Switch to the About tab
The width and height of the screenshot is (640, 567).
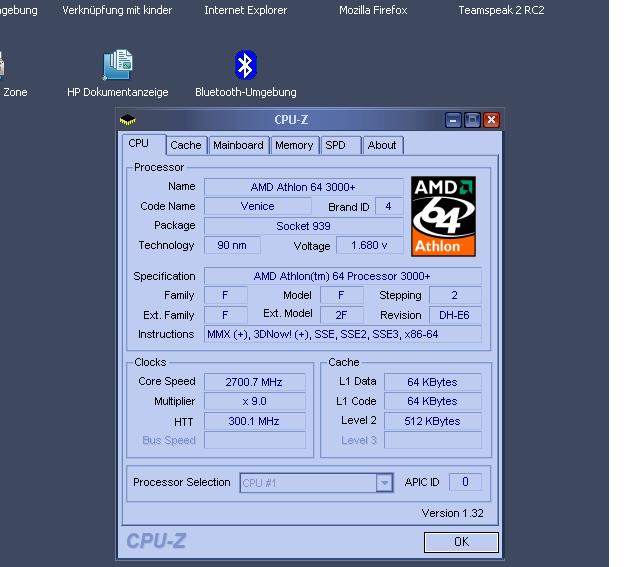pyautogui.click(x=382, y=145)
